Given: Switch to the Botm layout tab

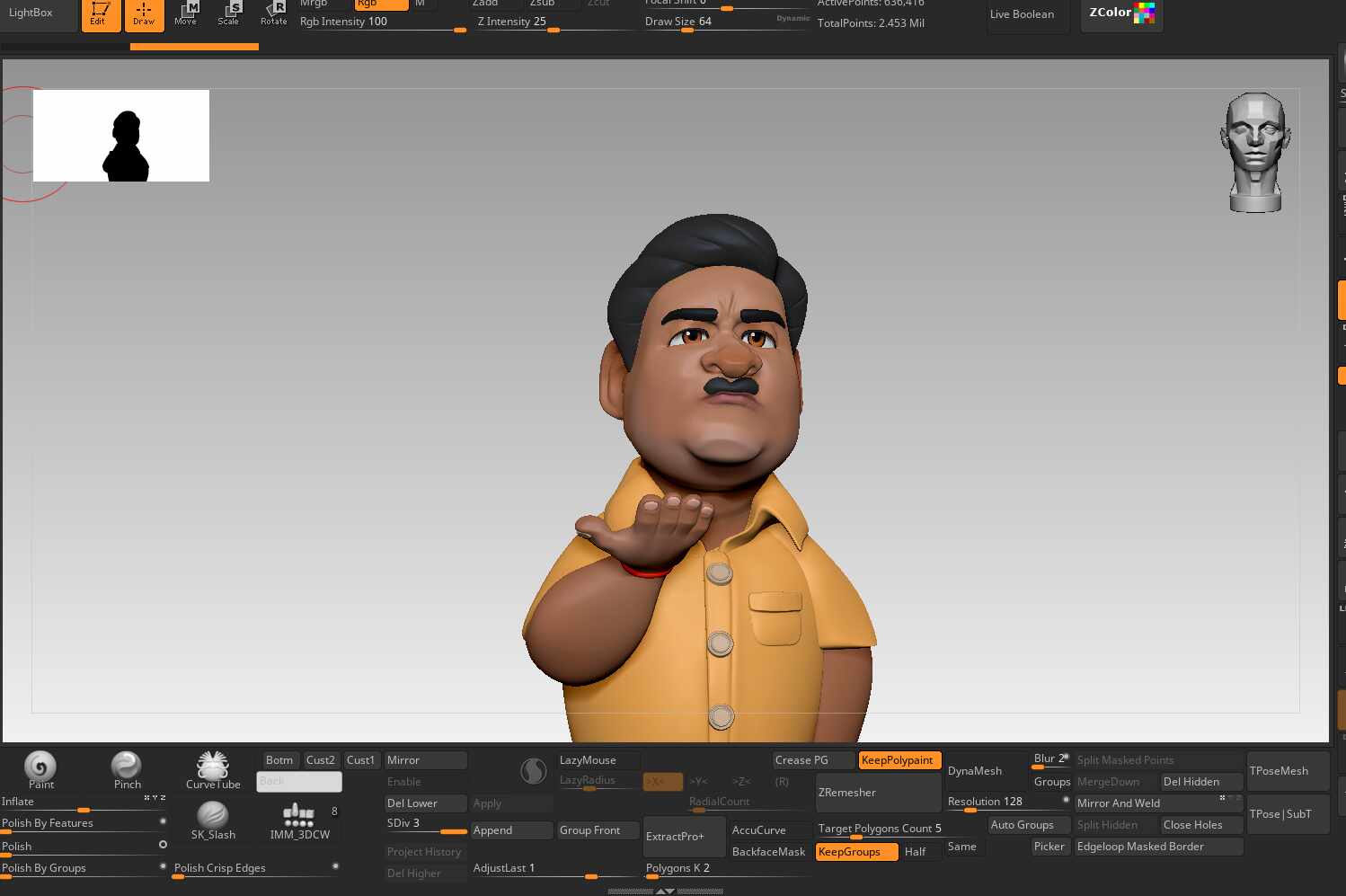Looking at the screenshot, I should [x=279, y=760].
